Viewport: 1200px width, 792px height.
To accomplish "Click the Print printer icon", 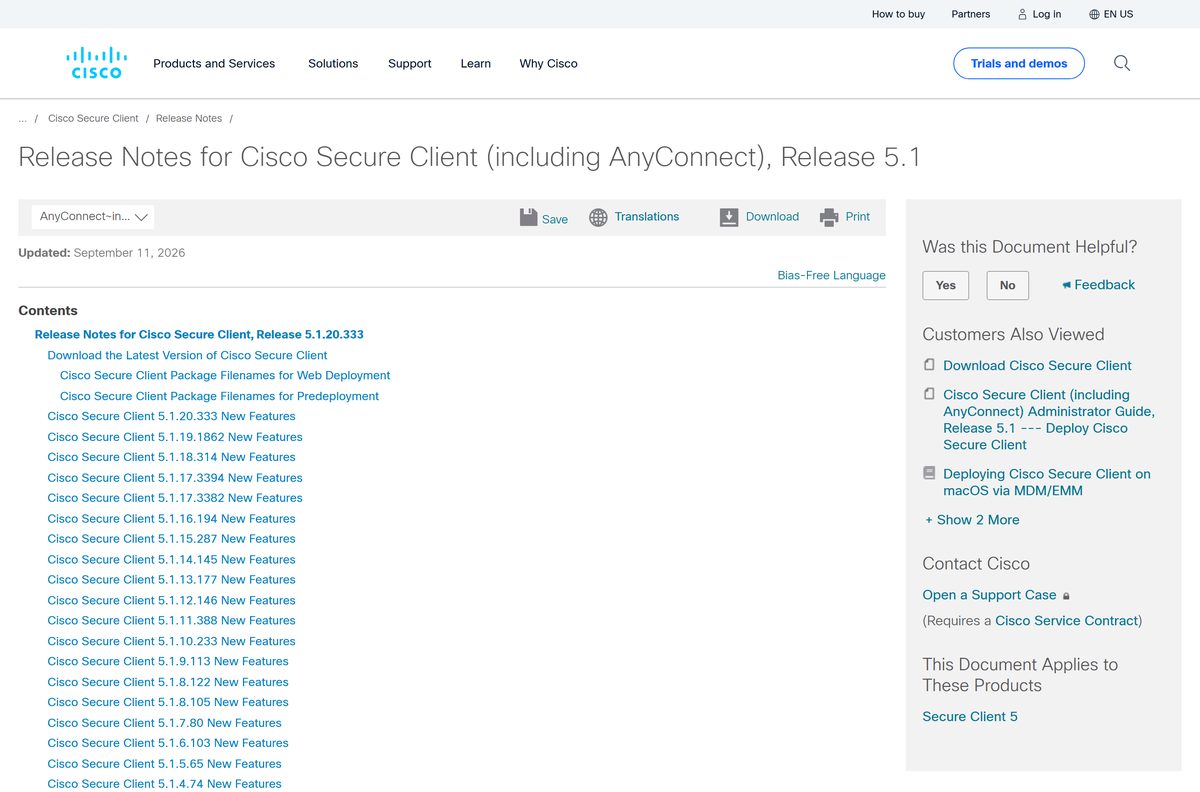I will (829, 217).
